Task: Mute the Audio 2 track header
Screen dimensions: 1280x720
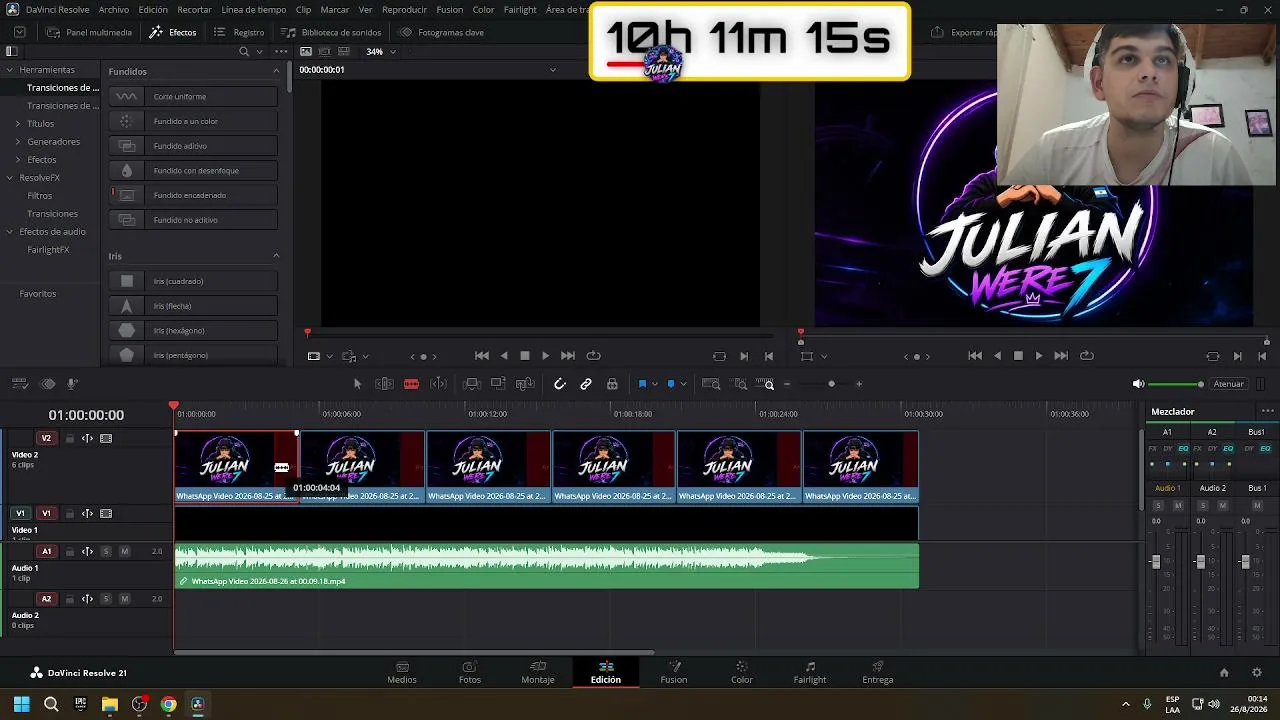Action: click(x=125, y=599)
